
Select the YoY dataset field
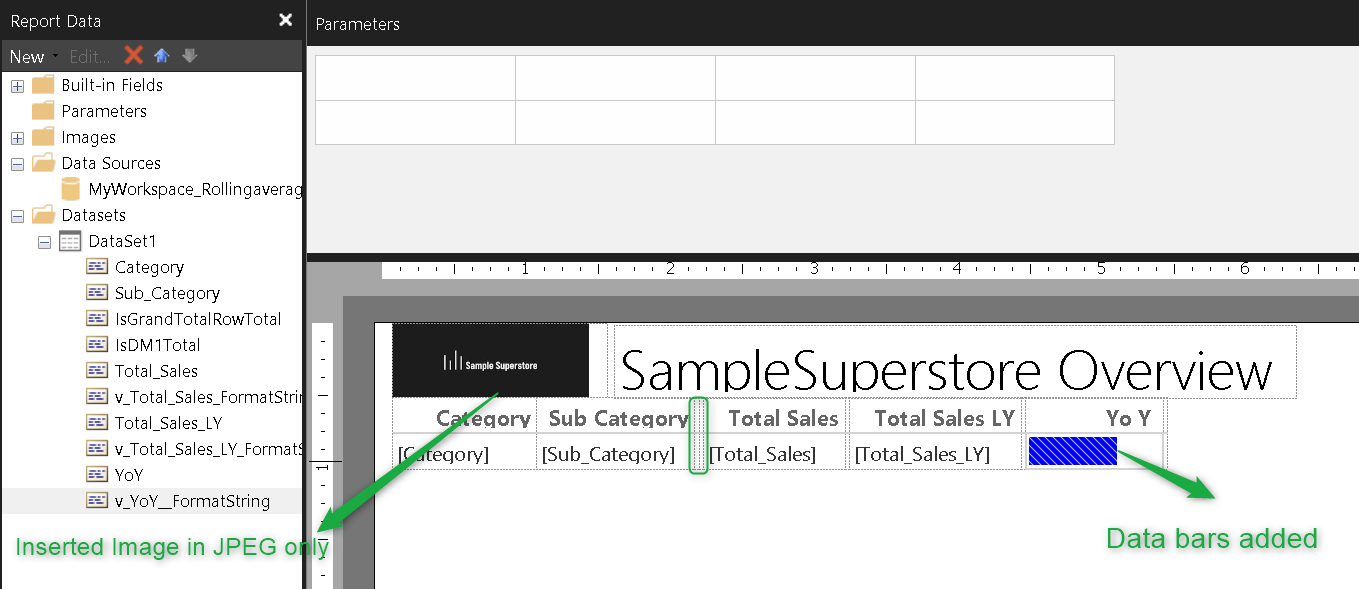(129, 475)
